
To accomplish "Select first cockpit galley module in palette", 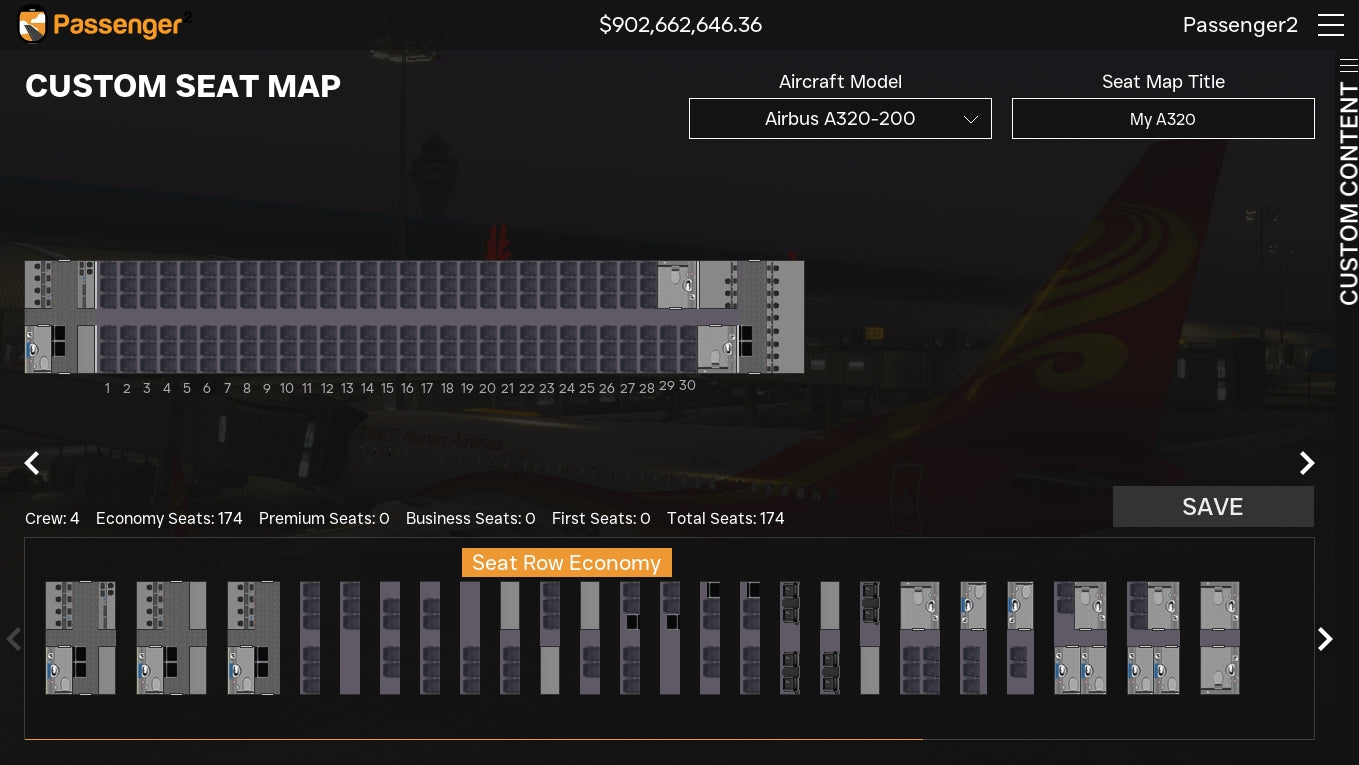I will tap(80, 638).
